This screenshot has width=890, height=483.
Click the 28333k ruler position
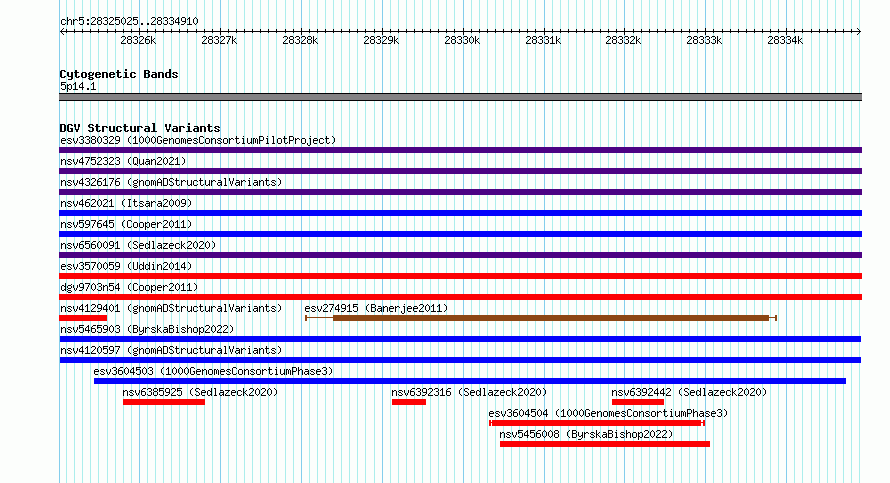pos(704,40)
